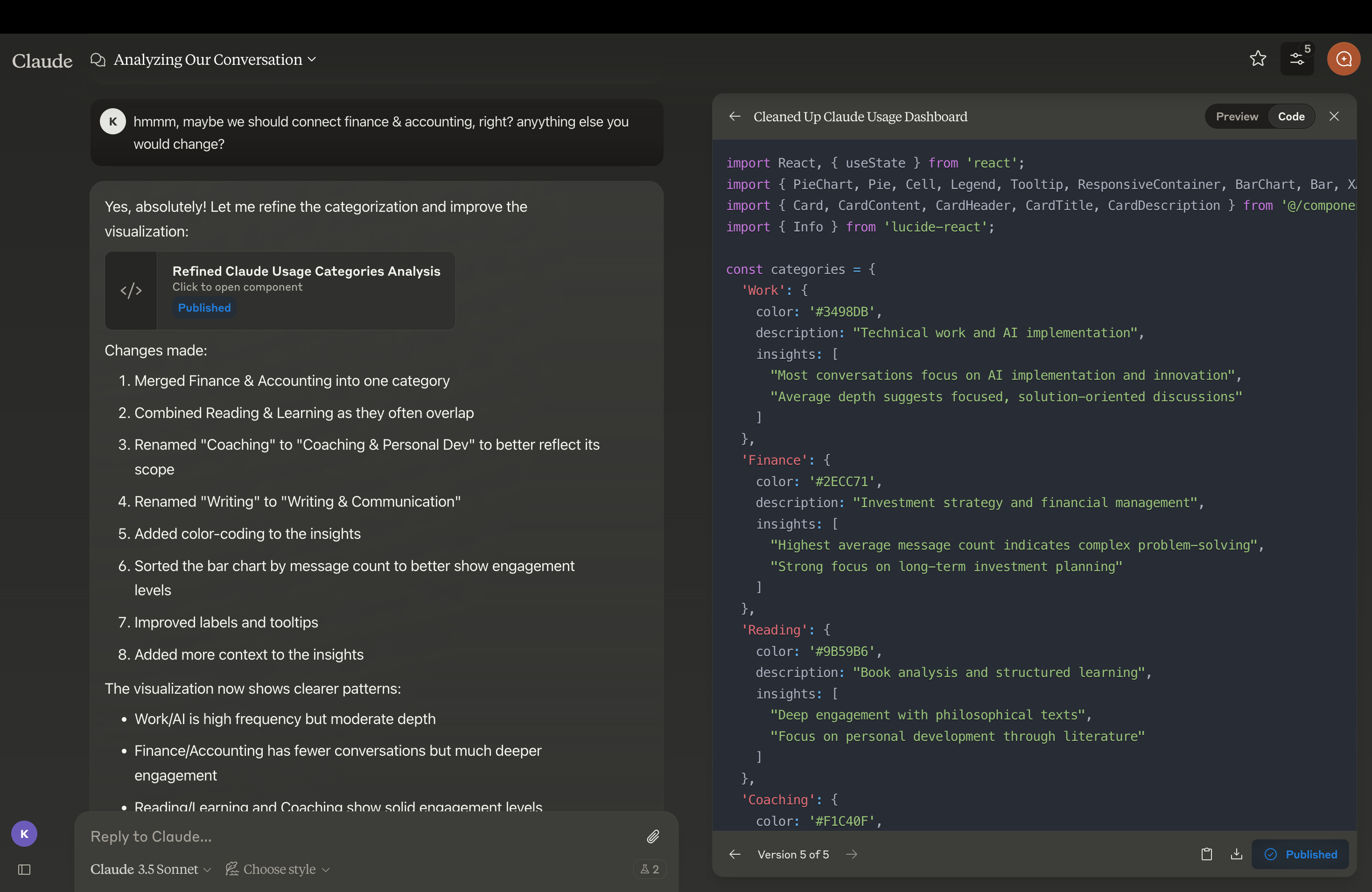The width and height of the screenshot is (1372, 892).
Task: Switch to the Code tab
Action: pyautogui.click(x=1291, y=116)
